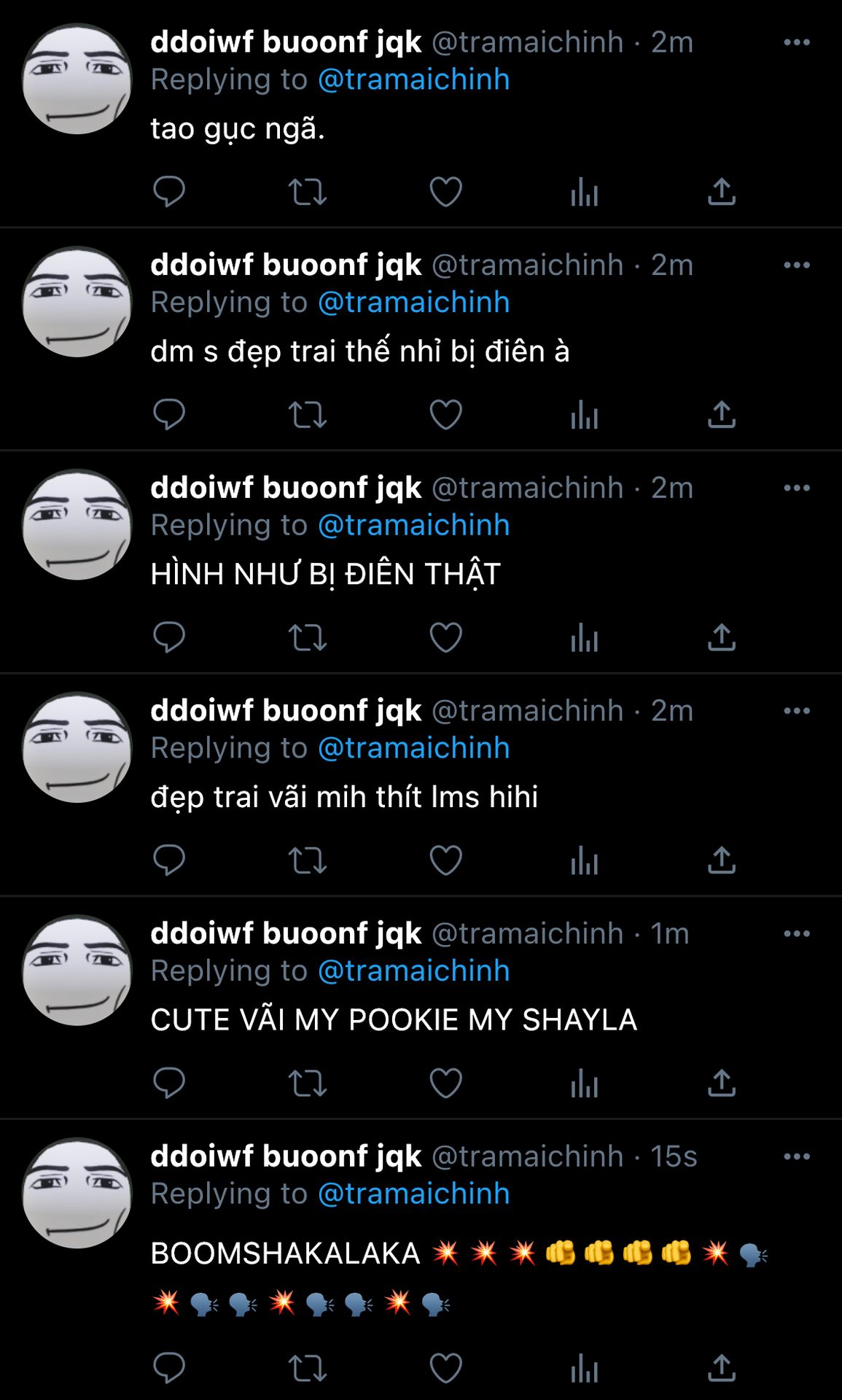Reply to the 'đẹp trai vãi mih thít' tweet

pyautogui.click(x=169, y=860)
